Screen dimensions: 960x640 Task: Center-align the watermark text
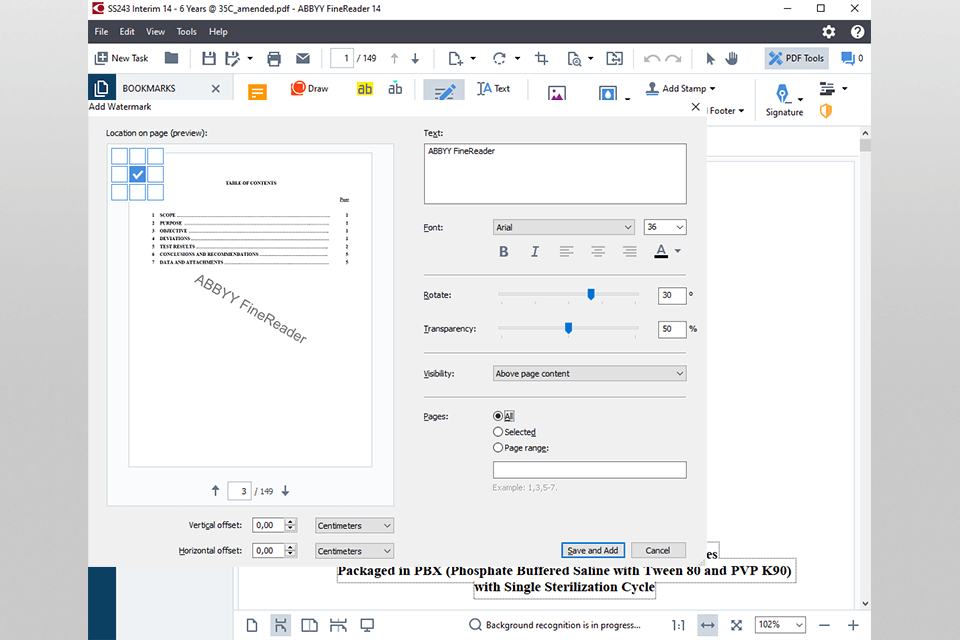click(x=598, y=252)
